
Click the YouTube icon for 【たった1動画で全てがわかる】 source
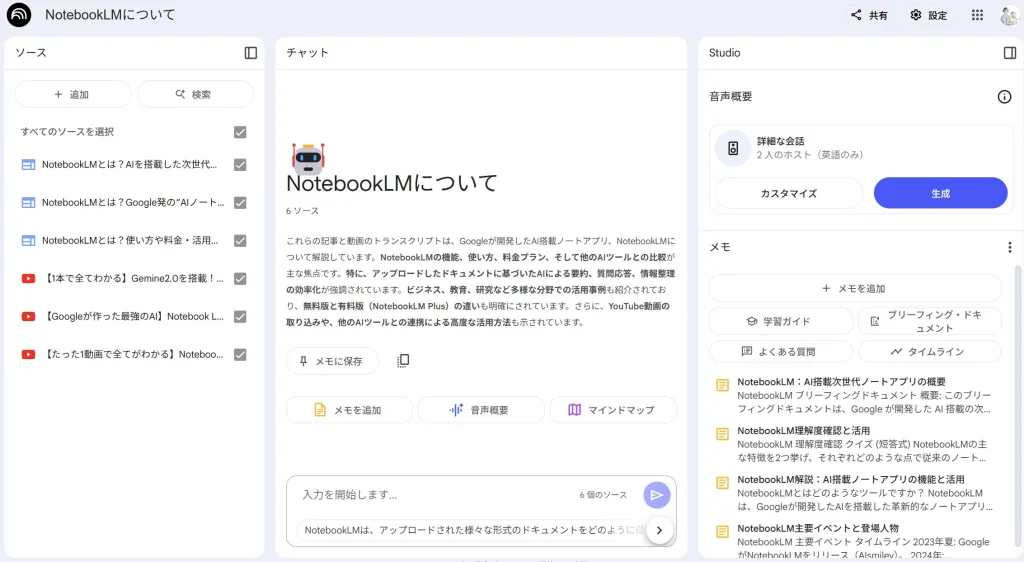[28, 354]
